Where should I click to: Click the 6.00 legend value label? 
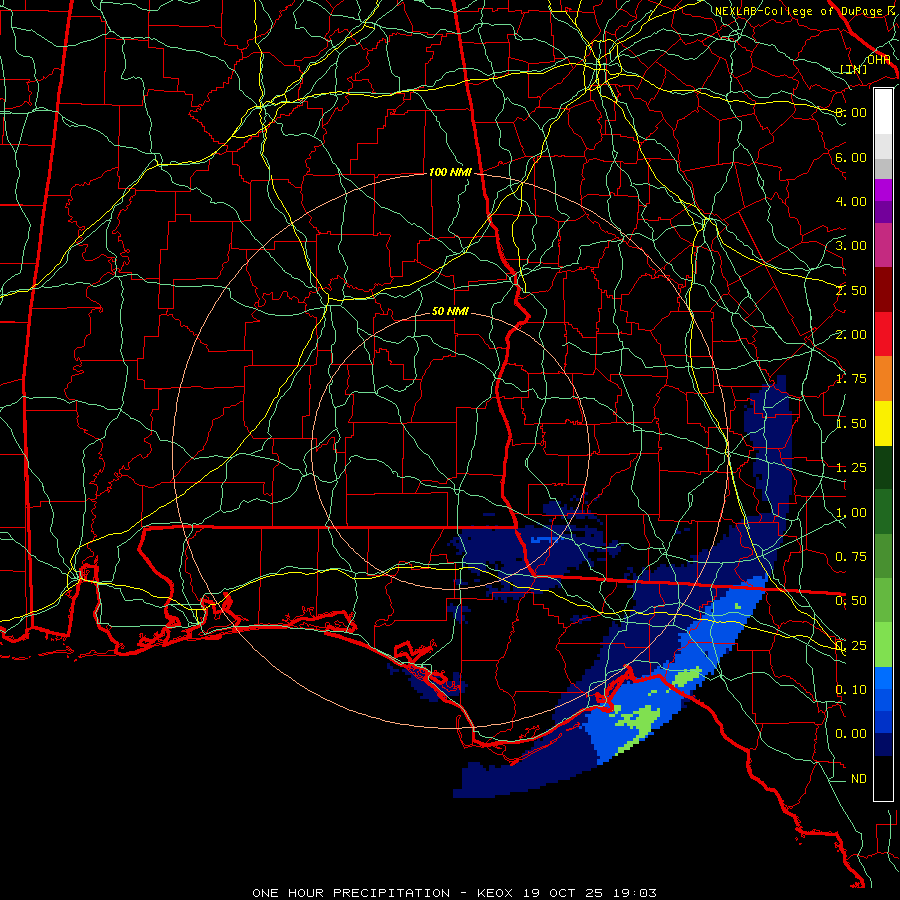click(x=851, y=157)
